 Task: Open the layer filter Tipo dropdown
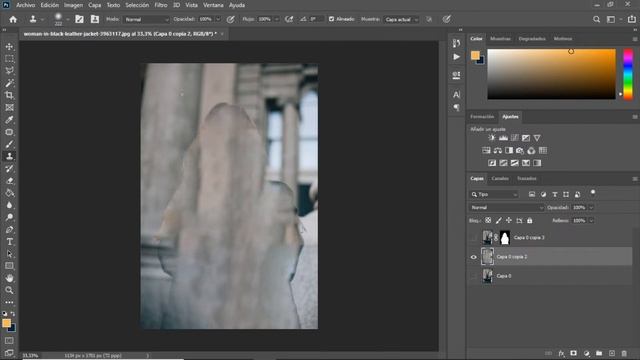(x=494, y=194)
